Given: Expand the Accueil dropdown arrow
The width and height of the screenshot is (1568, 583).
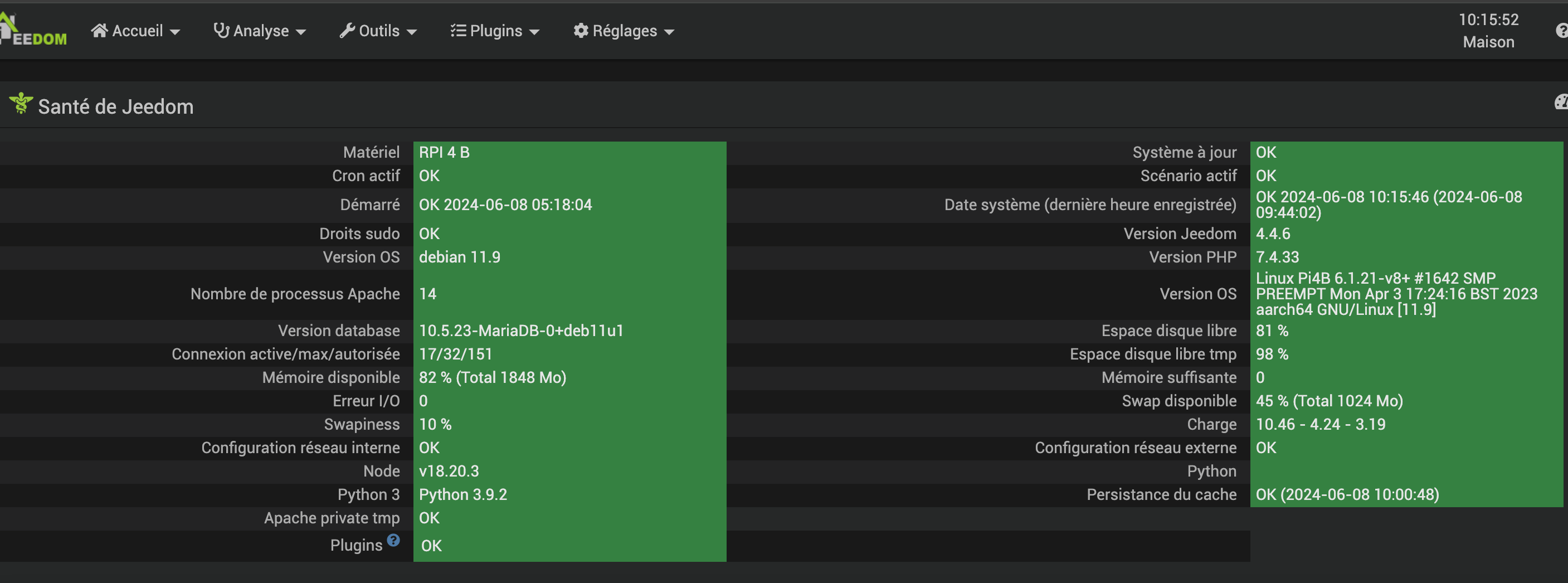Looking at the screenshot, I should pos(176,32).
